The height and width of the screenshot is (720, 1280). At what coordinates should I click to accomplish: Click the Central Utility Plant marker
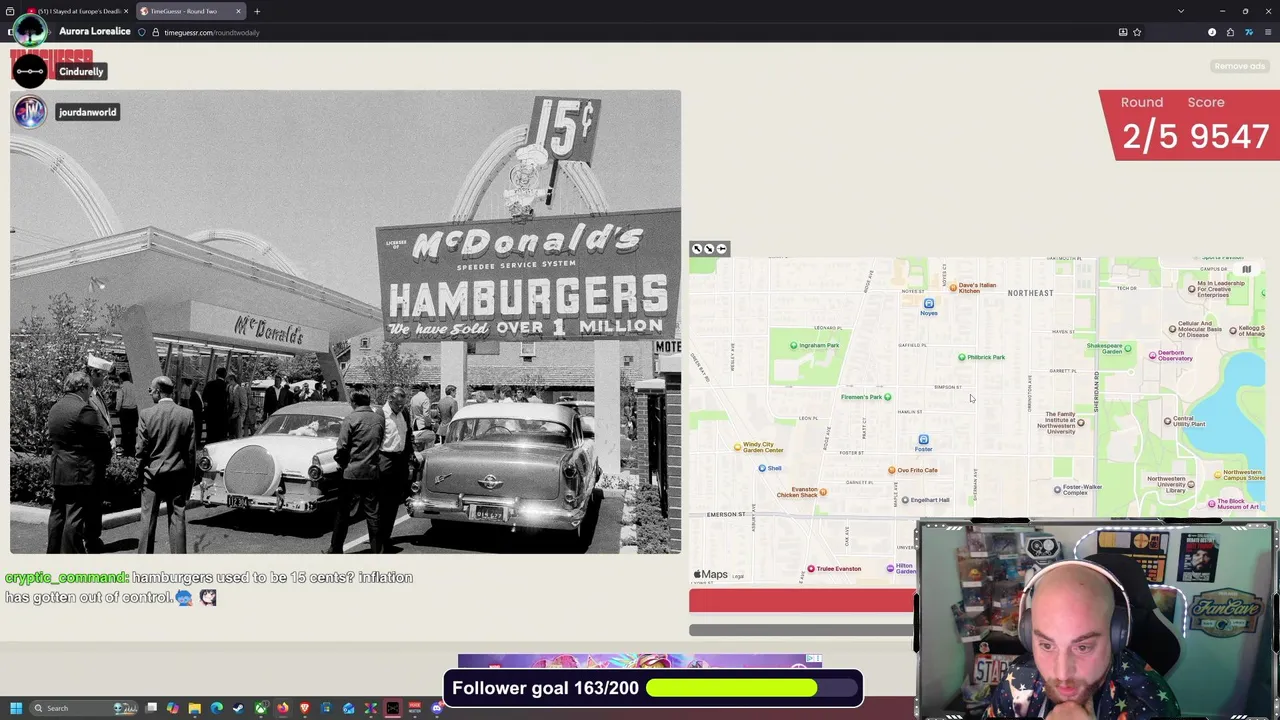[1167, 421]
